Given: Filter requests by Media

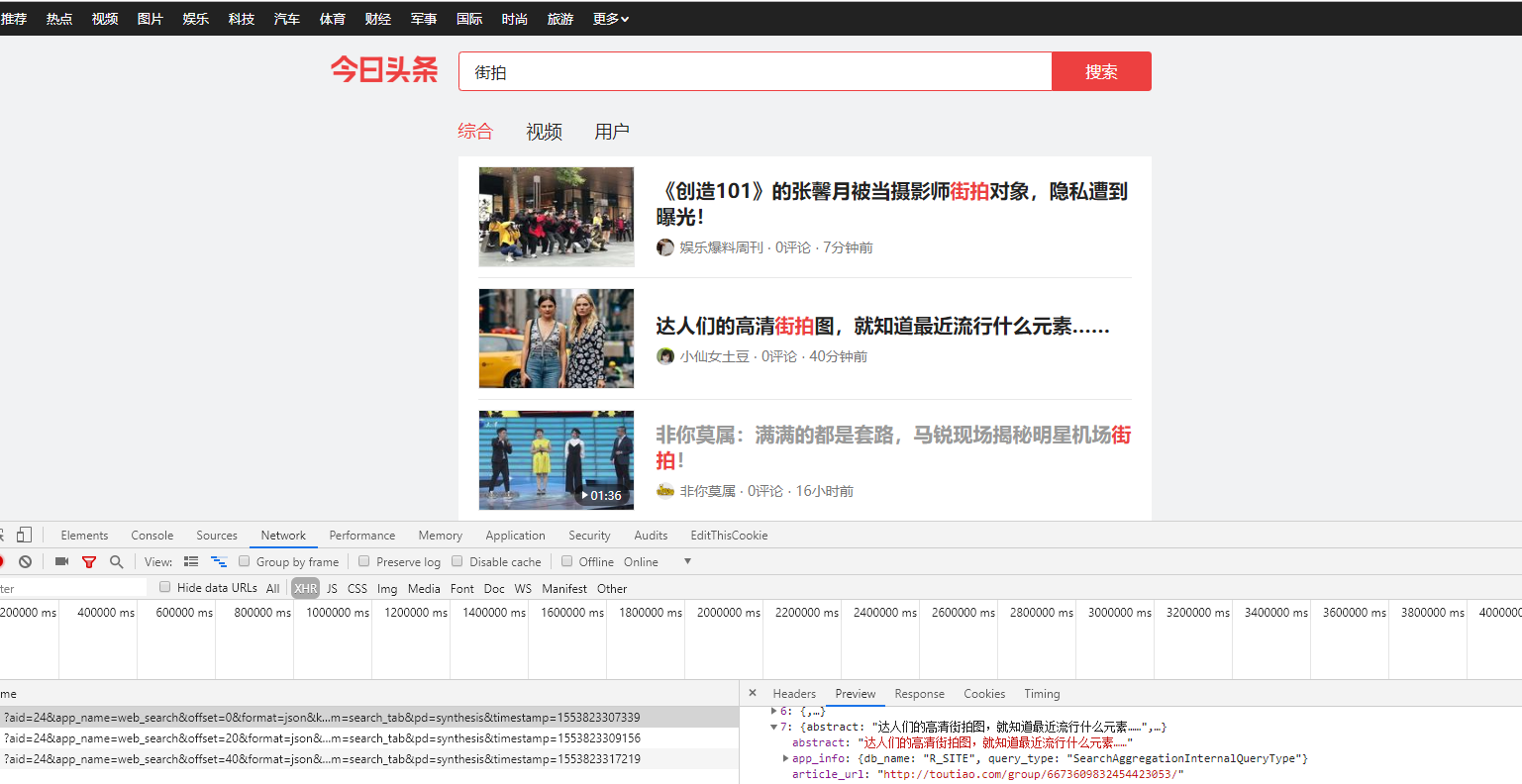Looking at the screenshot, I should point(424,588).
